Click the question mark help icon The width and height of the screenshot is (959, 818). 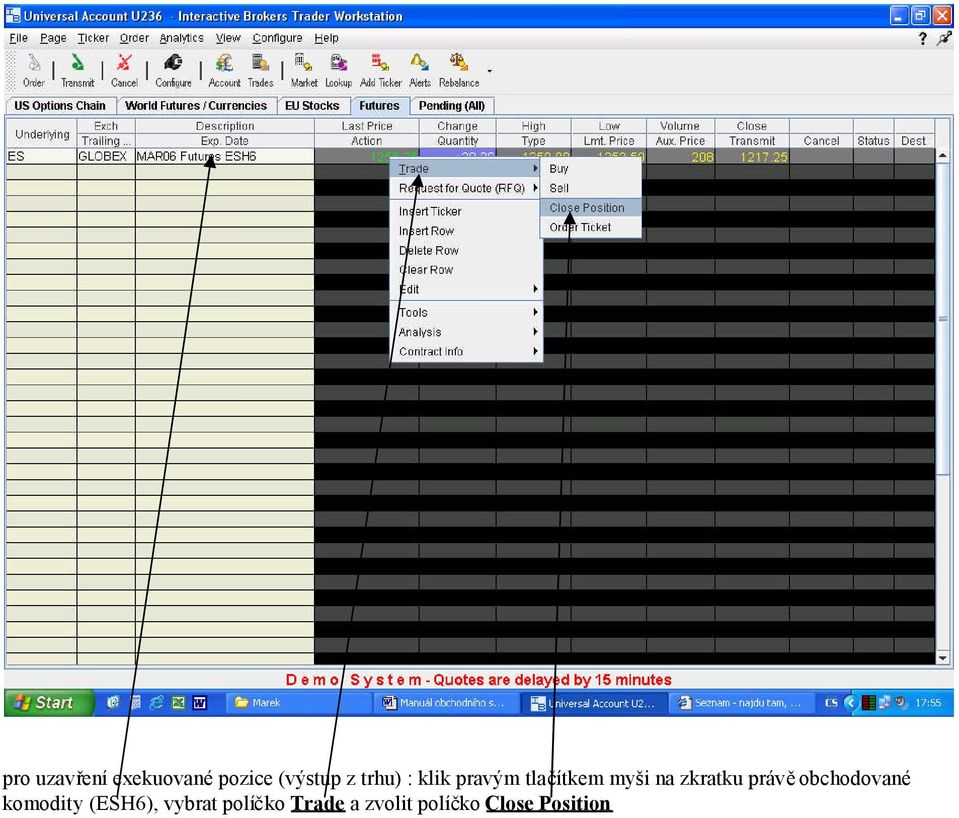coord(922,39)
